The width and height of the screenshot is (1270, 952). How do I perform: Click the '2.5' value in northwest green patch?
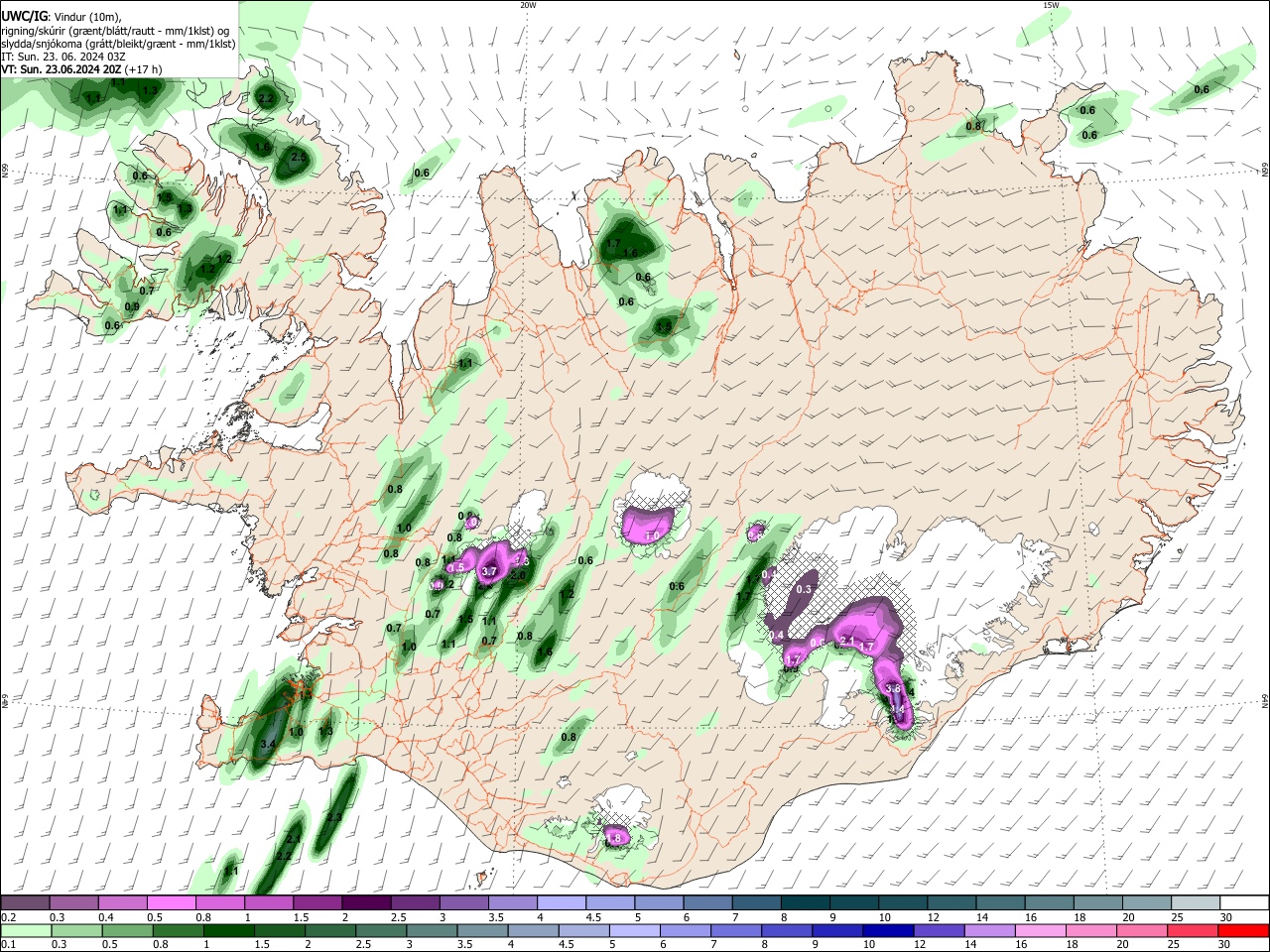pyautogui.click(x=298, y=157)
